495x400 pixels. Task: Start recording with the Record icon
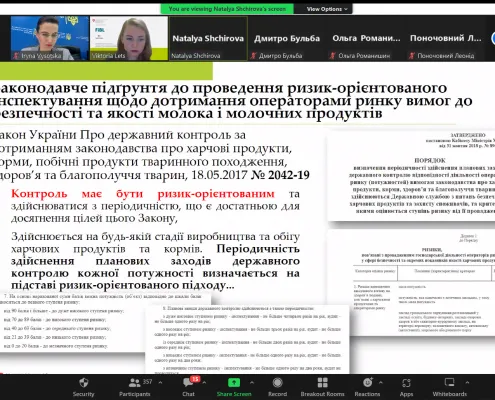pyautogui.click(x=277, y=383)
